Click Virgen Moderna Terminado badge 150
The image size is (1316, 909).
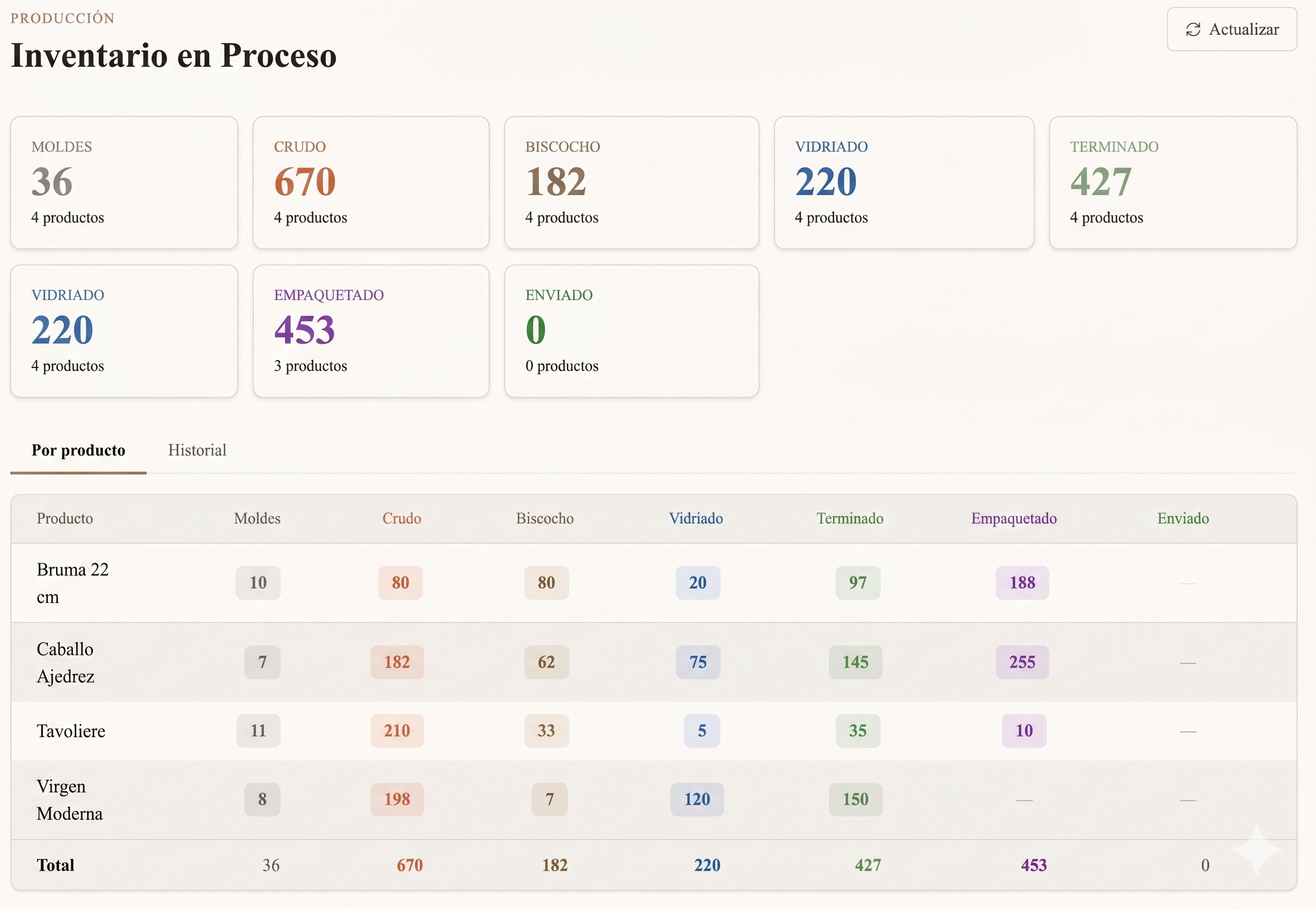[x=855, y=799]
